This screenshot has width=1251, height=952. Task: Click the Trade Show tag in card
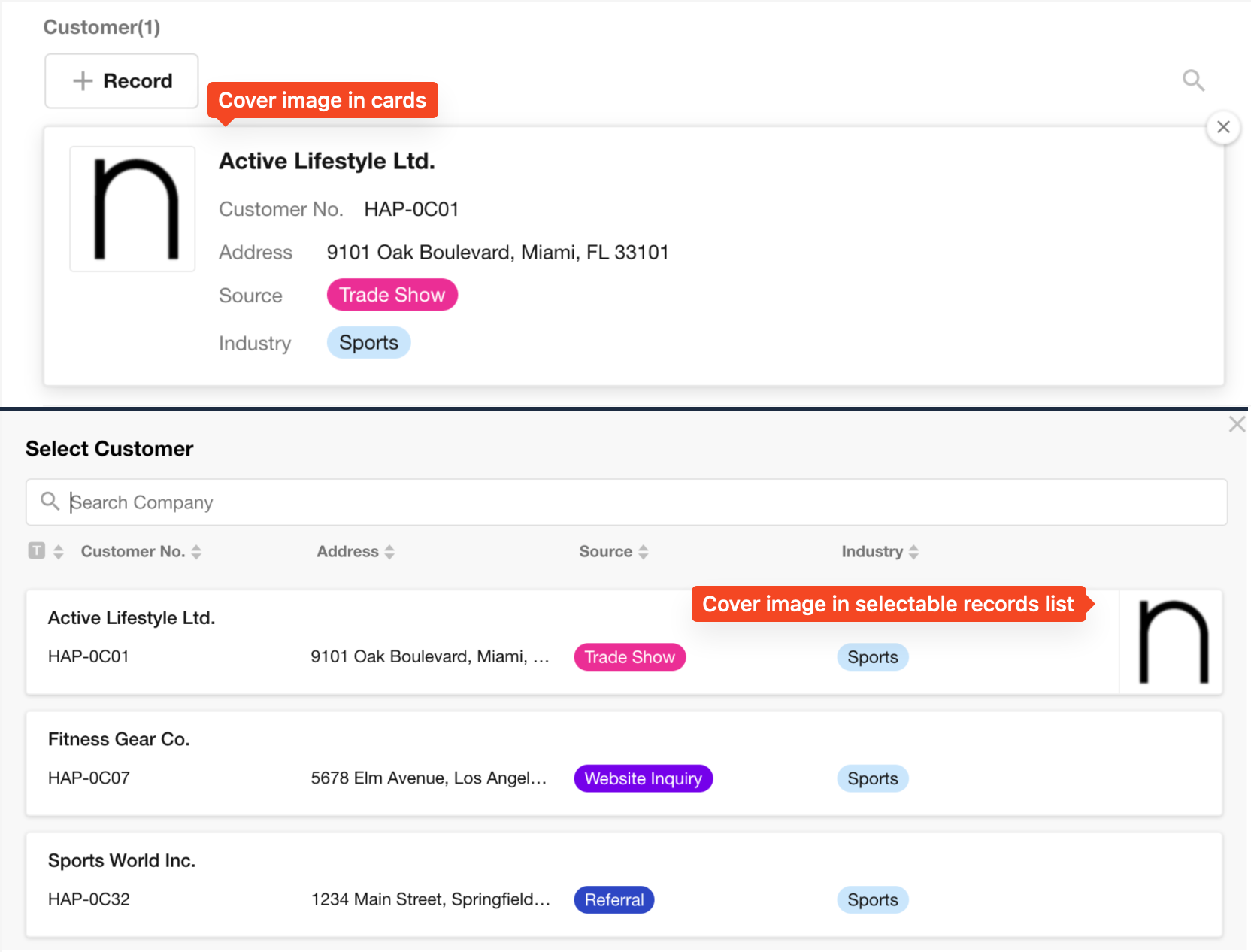392,295
